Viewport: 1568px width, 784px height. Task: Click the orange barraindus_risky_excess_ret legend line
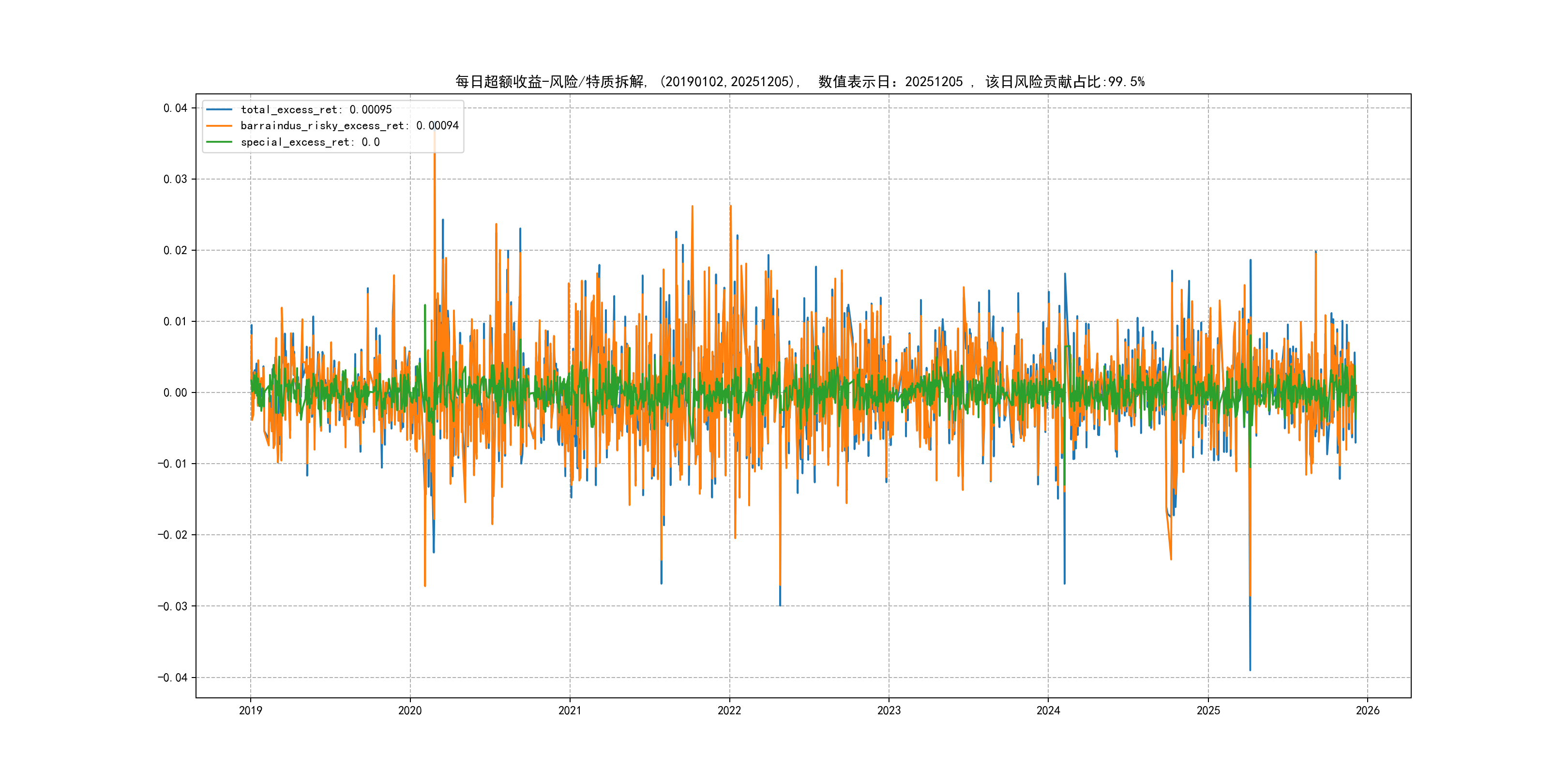click(219, 125)
